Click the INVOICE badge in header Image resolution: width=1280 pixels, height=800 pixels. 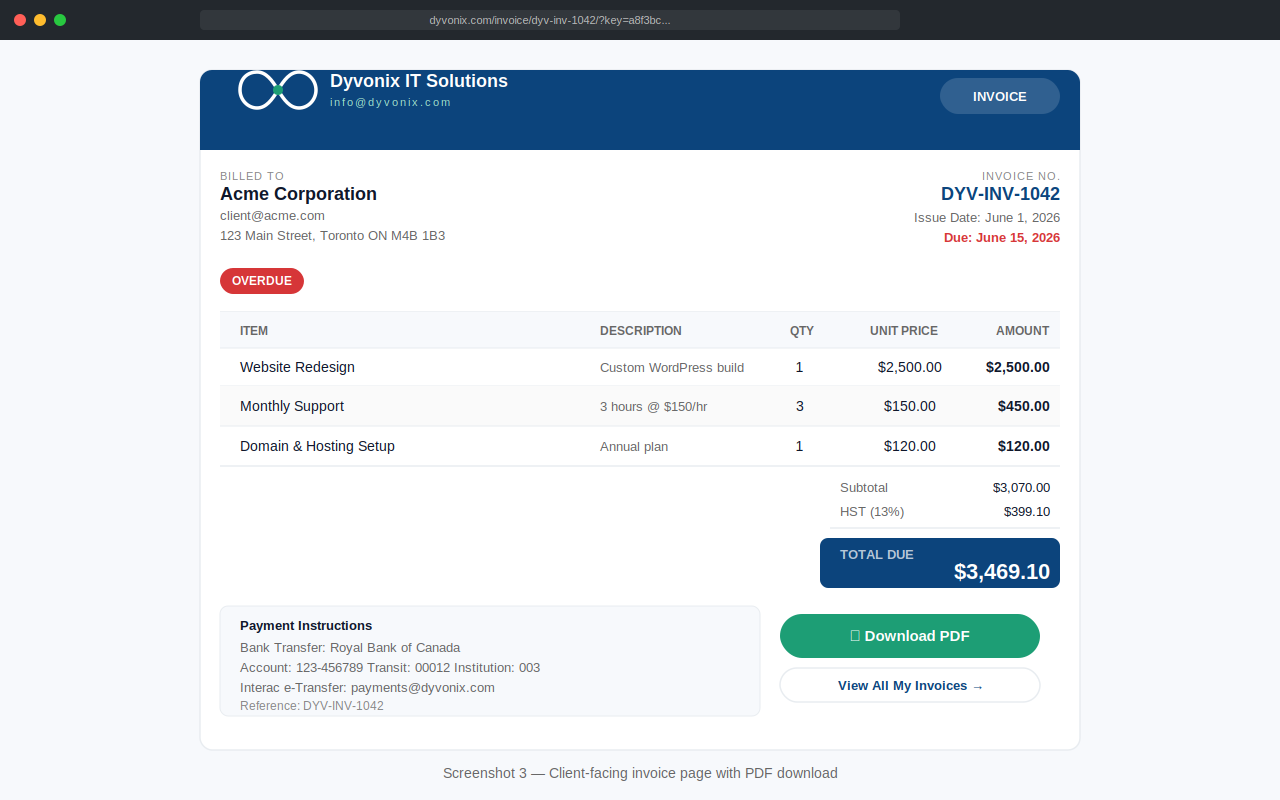pos(1000,96)
